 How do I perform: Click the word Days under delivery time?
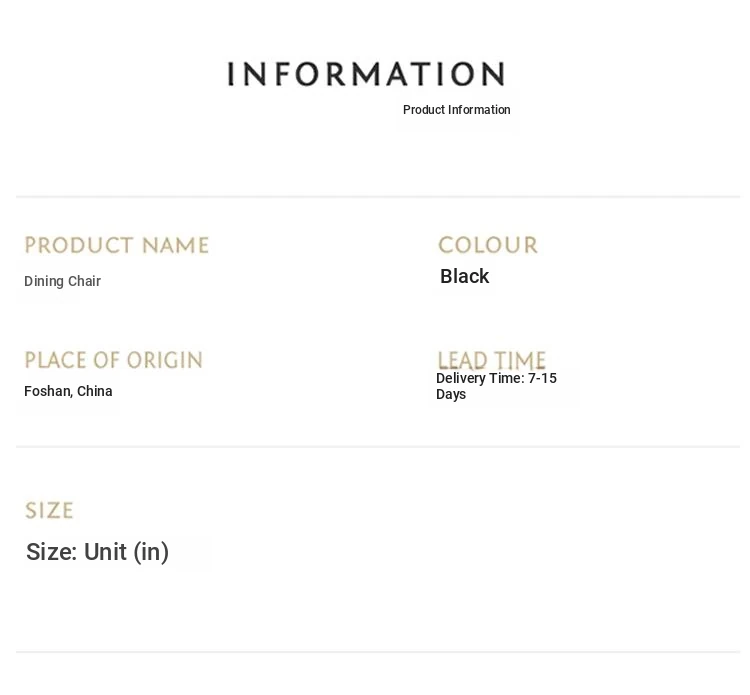pyautogui.click(x=451, y=395)
